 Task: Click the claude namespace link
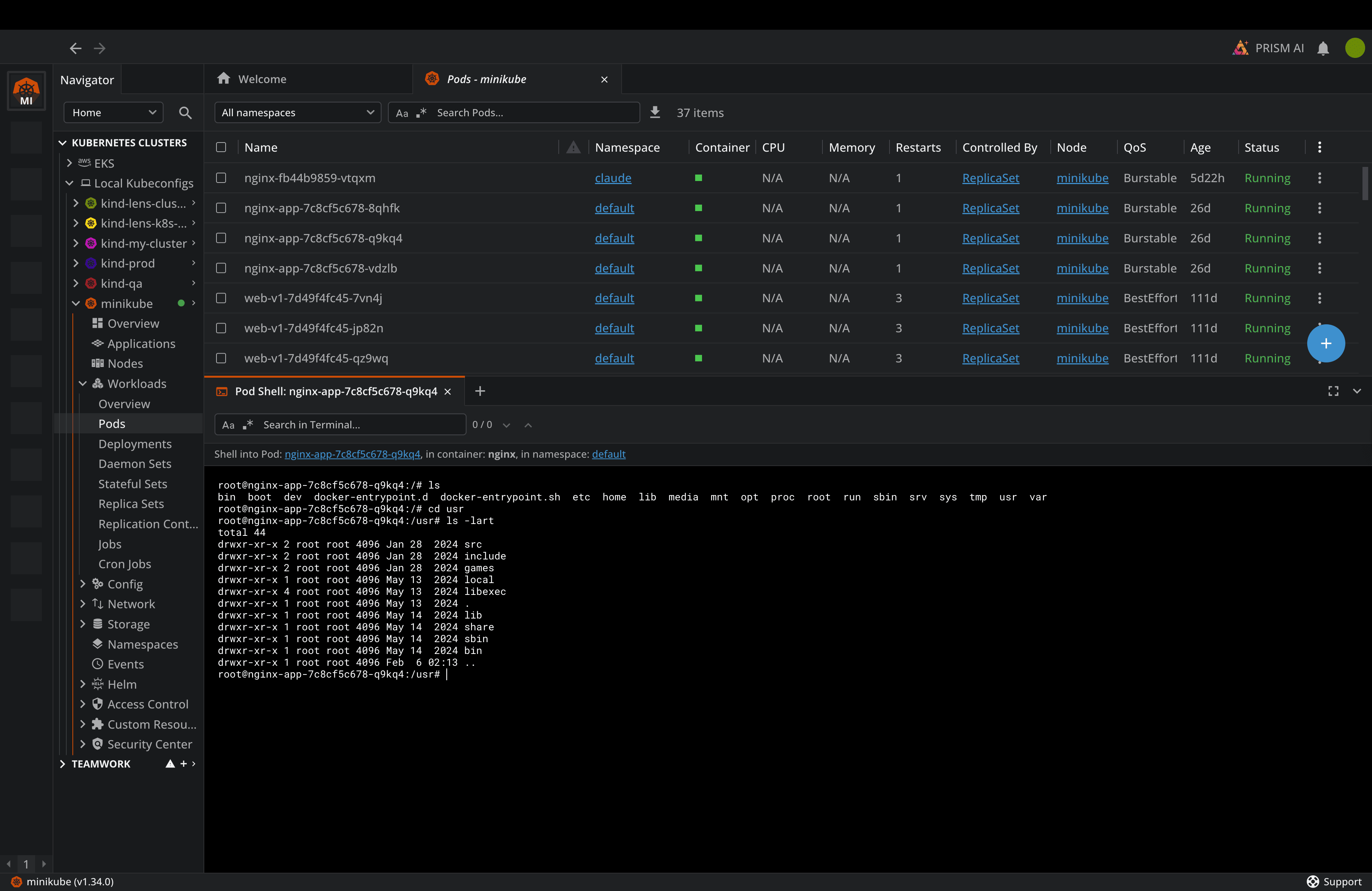pos(613,178)
